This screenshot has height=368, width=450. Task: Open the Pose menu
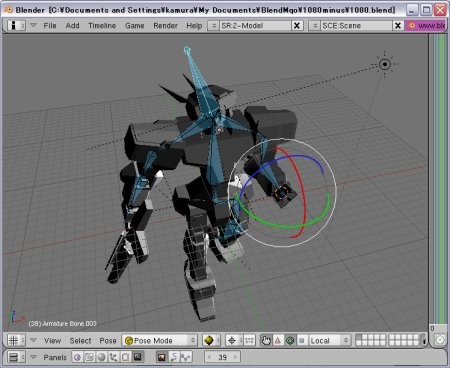coord(108,341)
